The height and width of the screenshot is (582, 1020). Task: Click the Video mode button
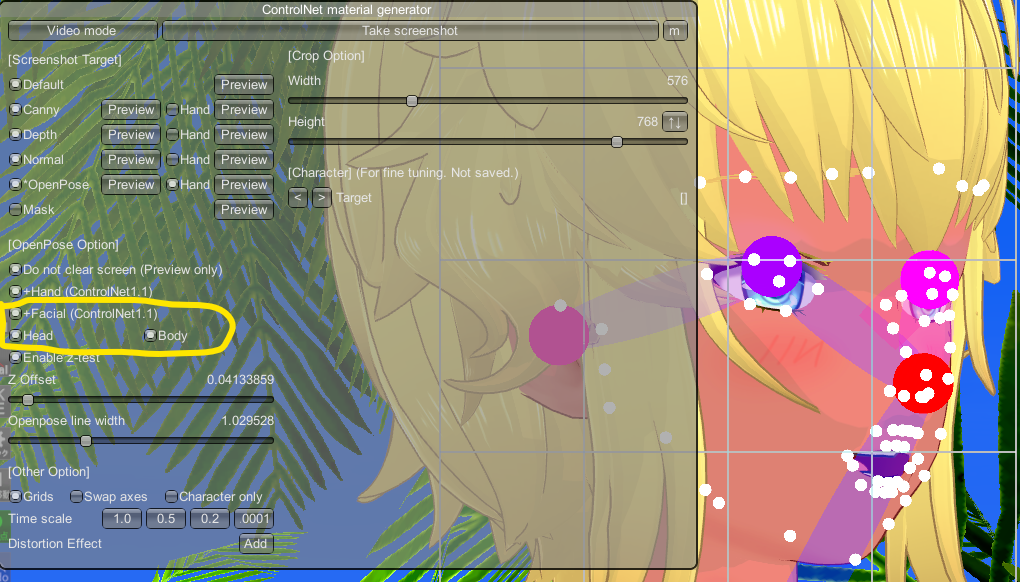click(x=82, y=31)
